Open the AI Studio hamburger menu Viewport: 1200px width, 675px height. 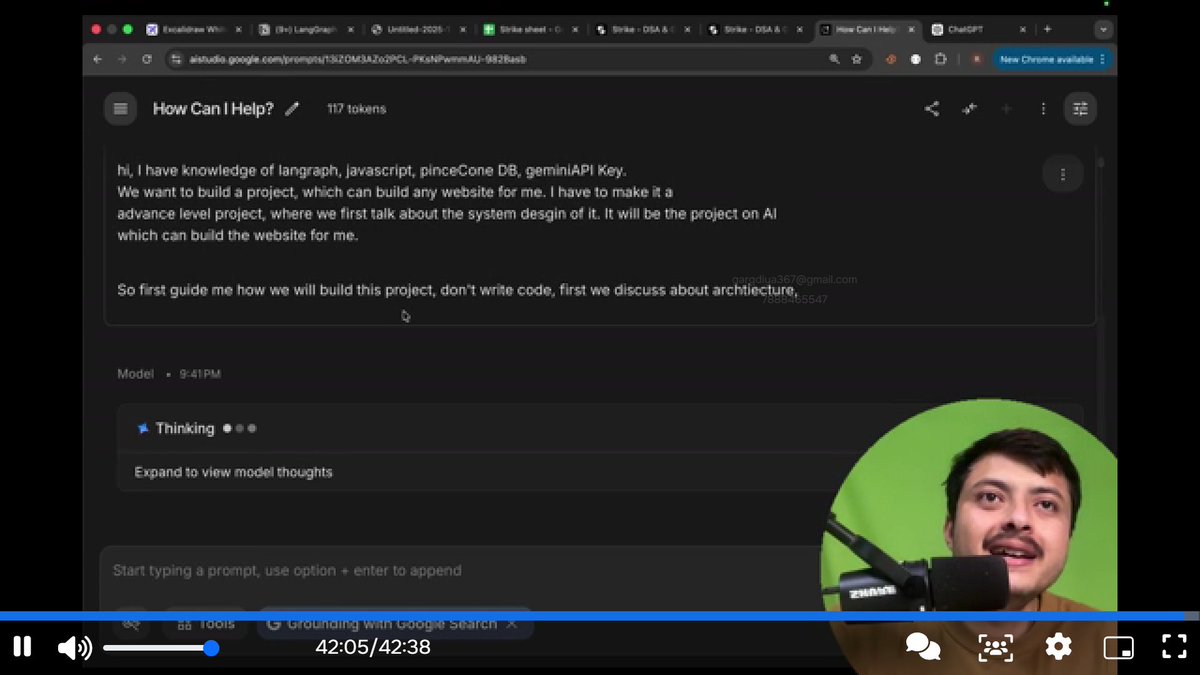tap(120, 108)
